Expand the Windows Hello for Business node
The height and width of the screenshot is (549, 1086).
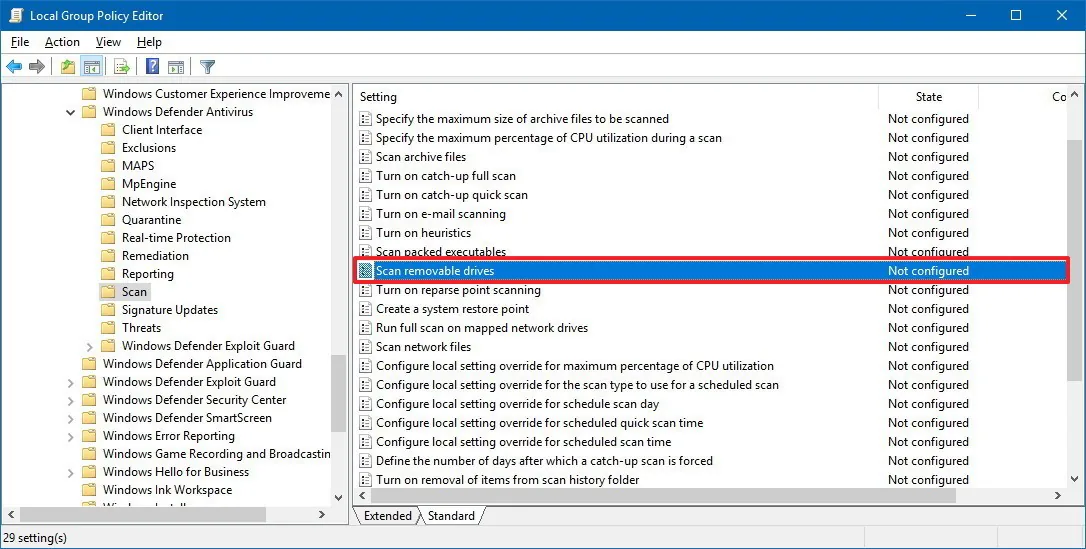pyautogui.click(x=71, y=472)
